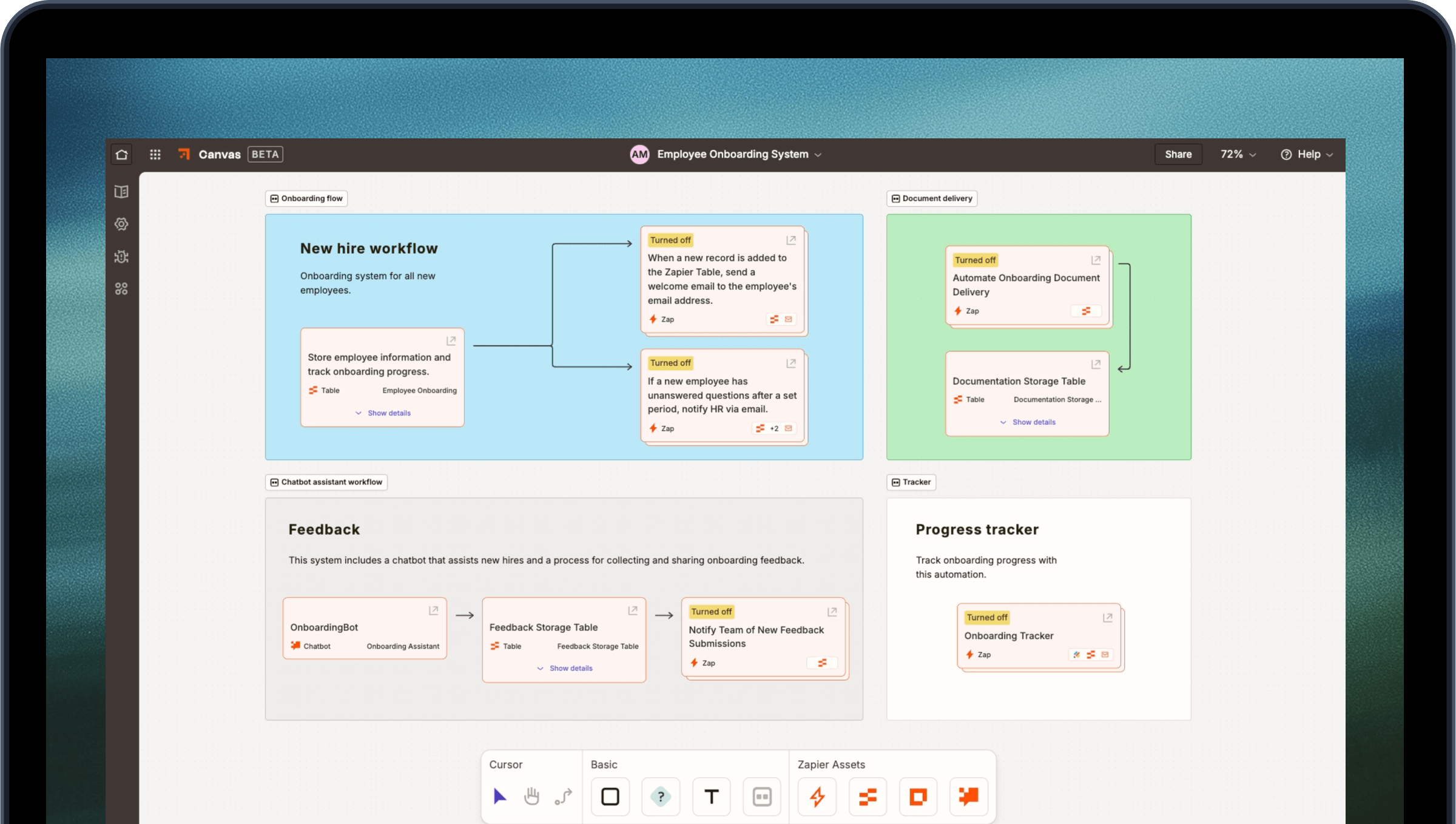This screenshot has height=824, width=1456.
Task: Turn on the Onboarding Tracker Zap
Action: [x=986, y=617]
